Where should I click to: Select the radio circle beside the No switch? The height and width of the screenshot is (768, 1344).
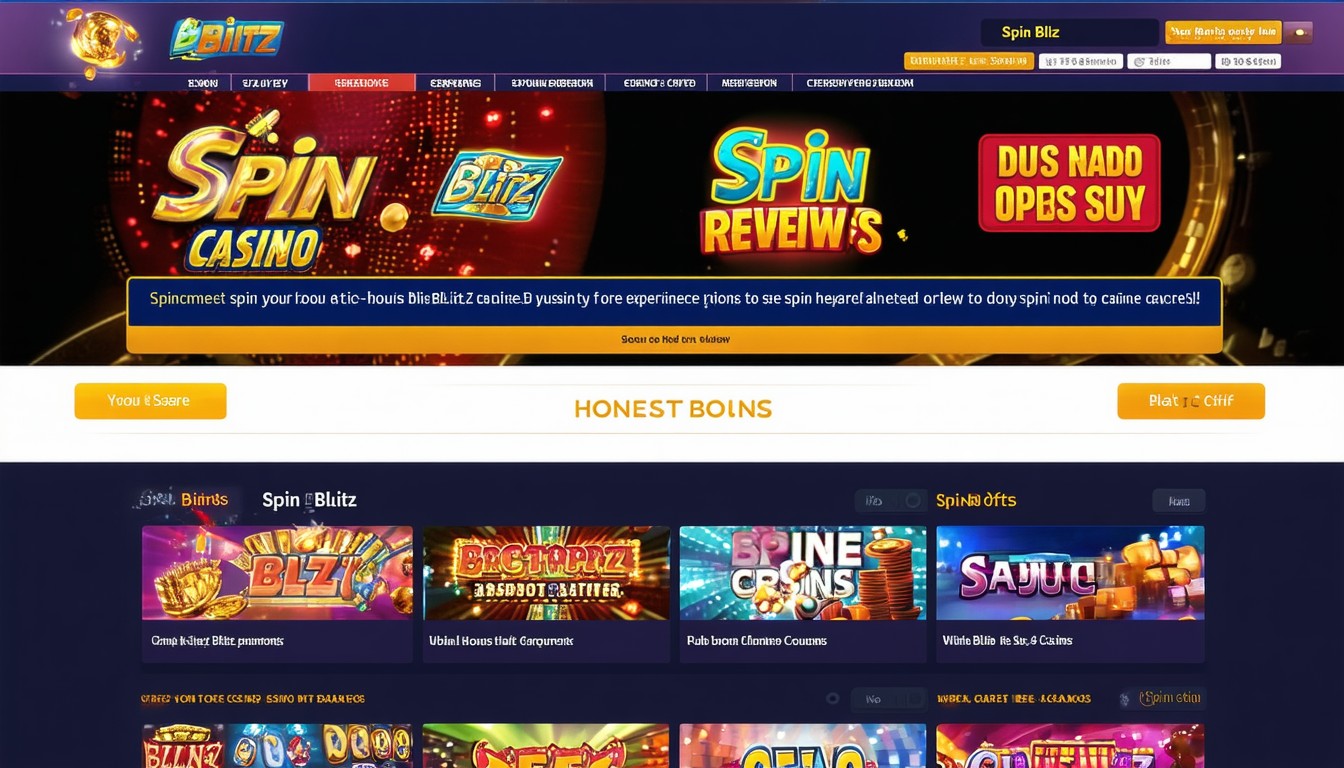(832, 699)
